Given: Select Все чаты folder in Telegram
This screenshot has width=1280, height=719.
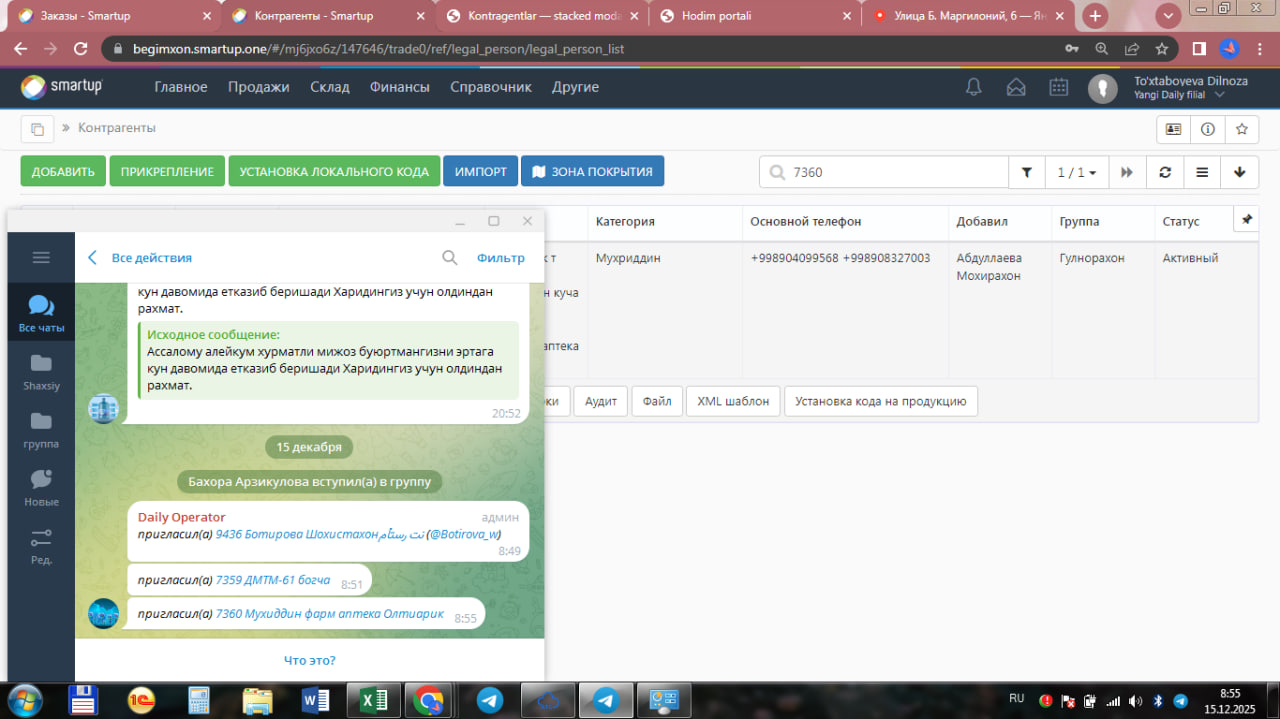Looking at the screenshot, I should click(x=41, y=313).
